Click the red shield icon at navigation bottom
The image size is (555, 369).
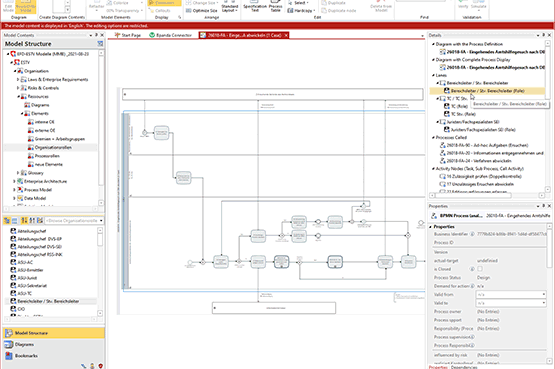[101, 366]
